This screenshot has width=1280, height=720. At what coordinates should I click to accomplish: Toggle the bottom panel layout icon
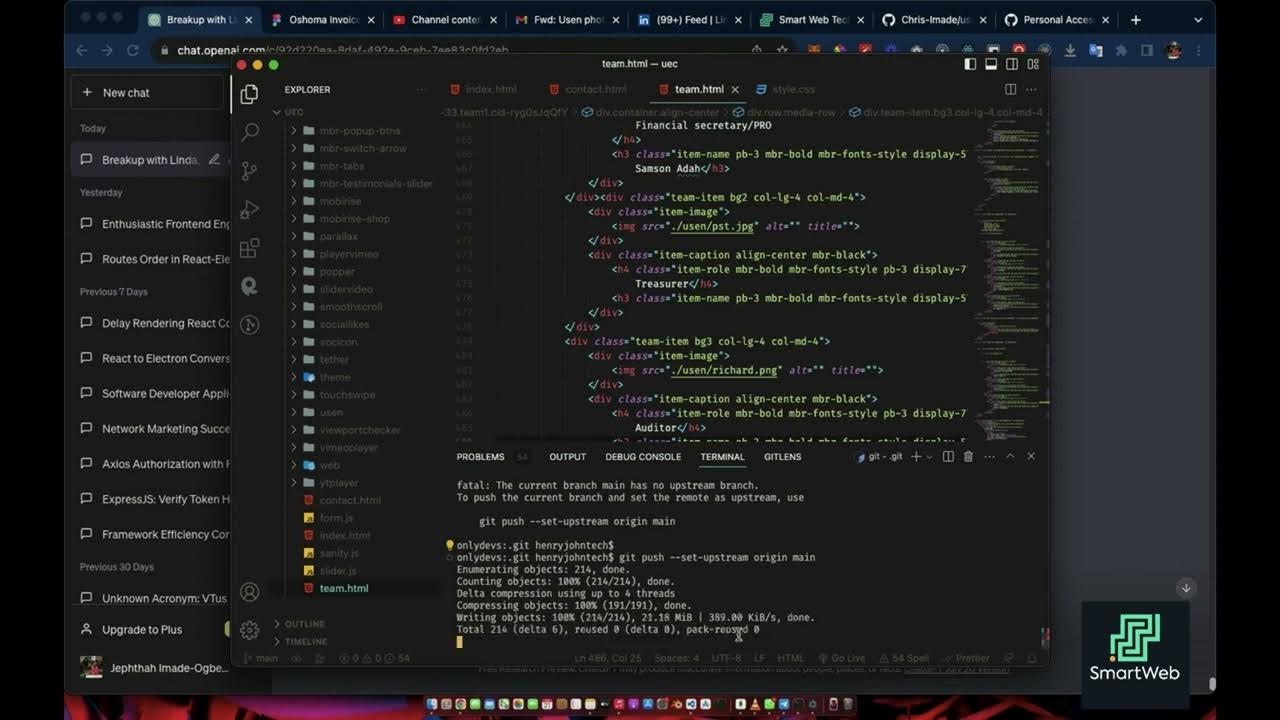point(991,64)
